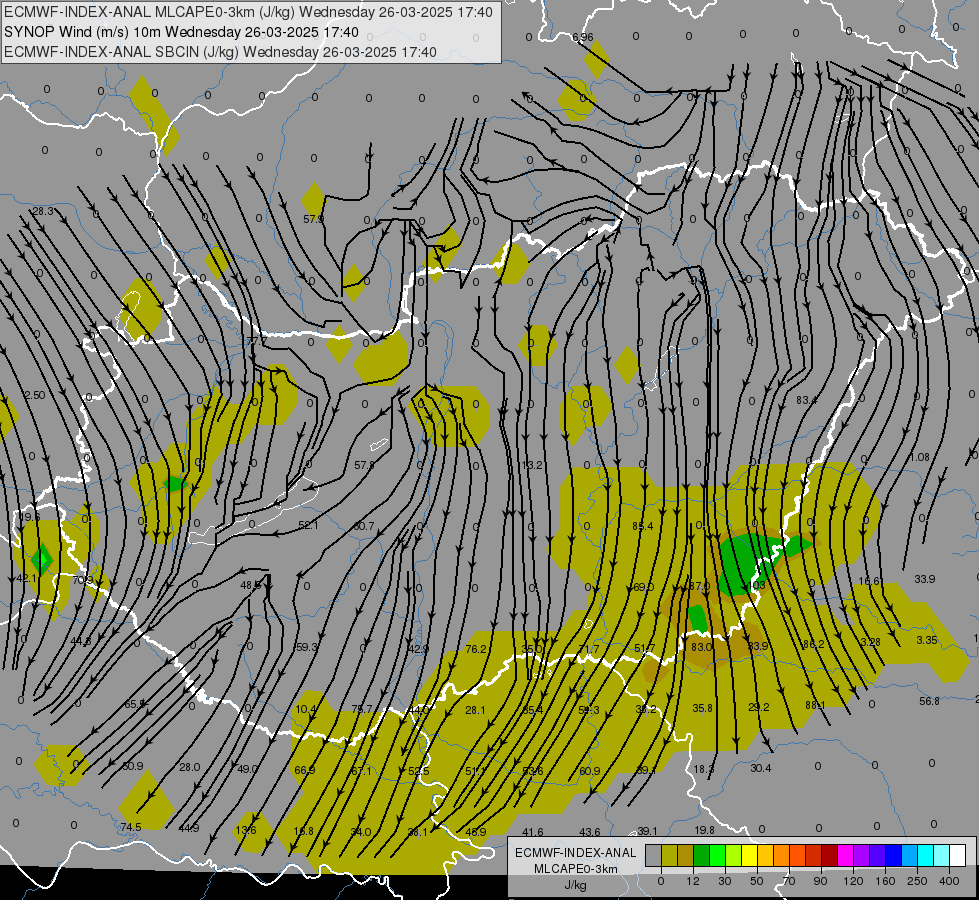Click the red legend swatch before 90
This screenshot has height=900, width=979.
(814, 856)
